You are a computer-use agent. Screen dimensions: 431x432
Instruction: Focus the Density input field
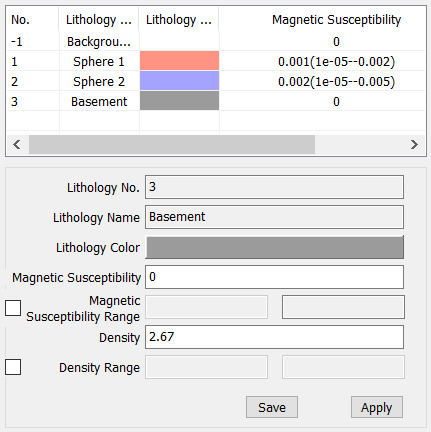275,337
